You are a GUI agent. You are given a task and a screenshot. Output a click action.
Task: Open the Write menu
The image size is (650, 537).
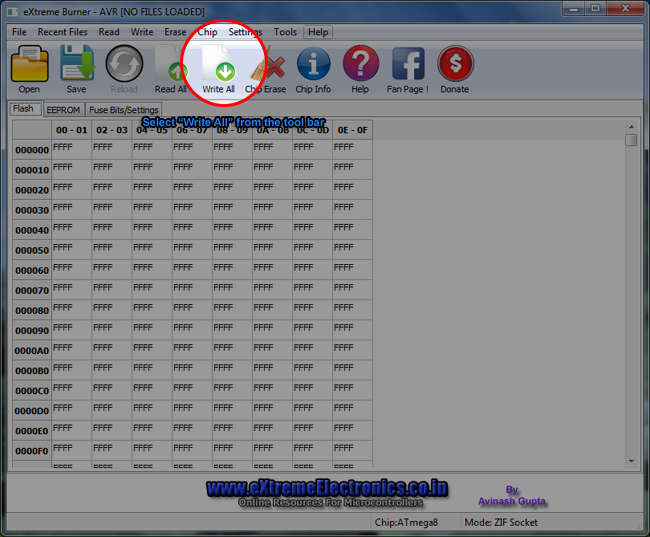pos(142,32)
